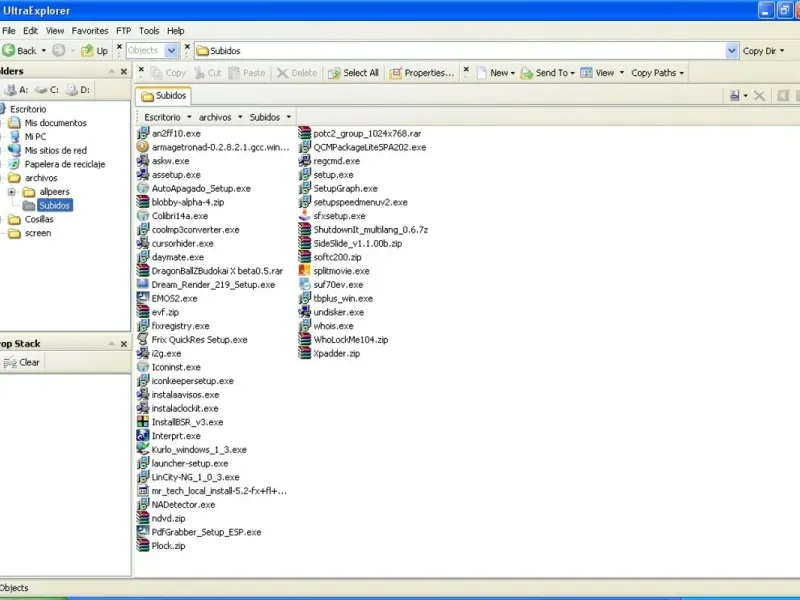This screenshot has width=800, height=600.
Task: Click the Delete toolbar icon
Action: (282, 73)
